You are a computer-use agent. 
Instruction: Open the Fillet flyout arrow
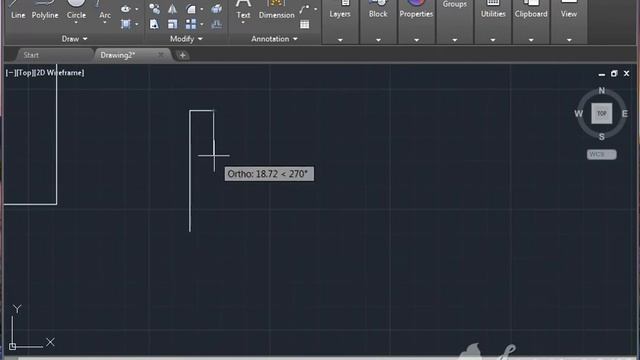(x=202, y=9)
